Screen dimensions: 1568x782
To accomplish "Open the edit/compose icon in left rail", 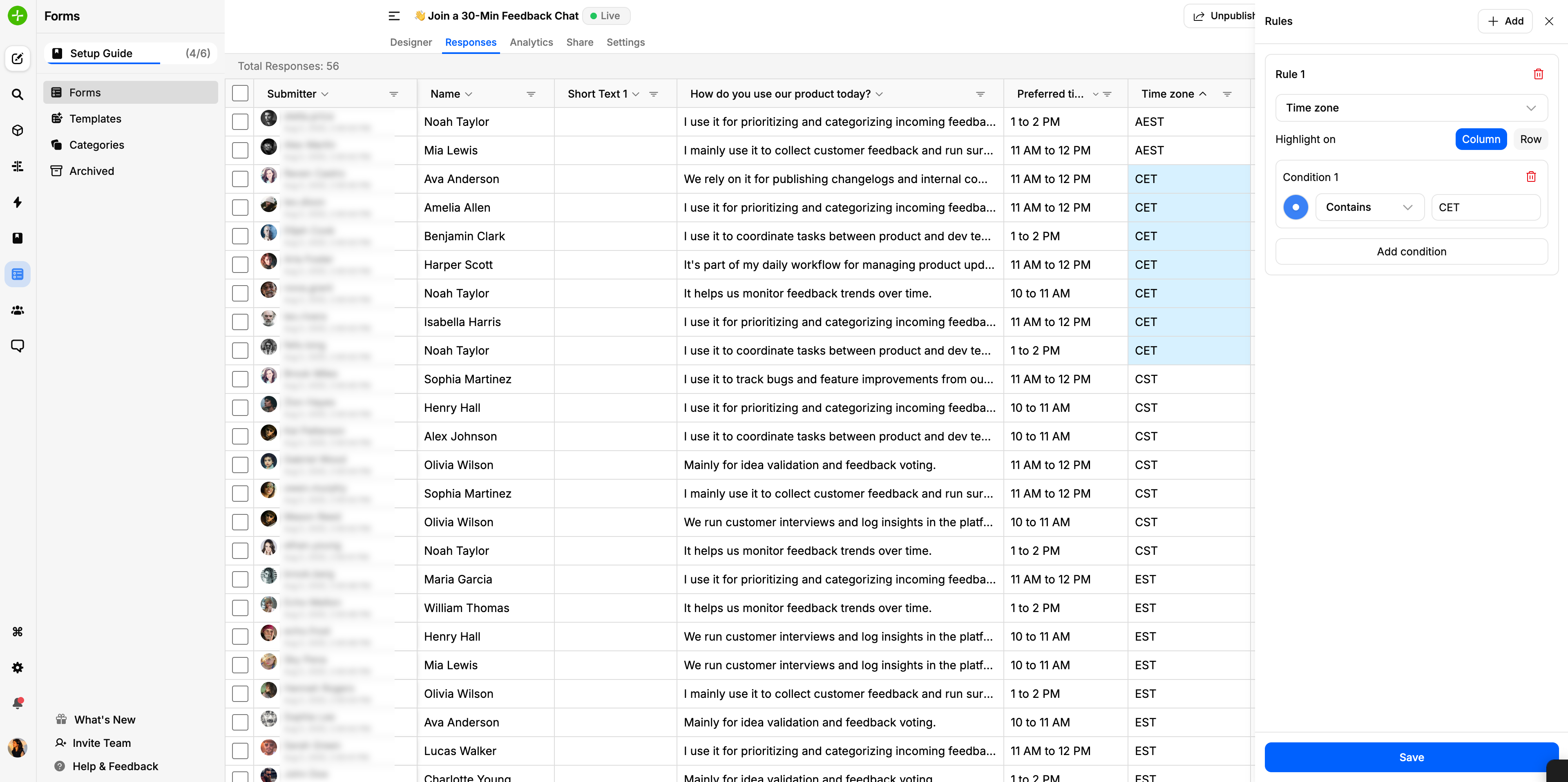I will coord(18,59).
